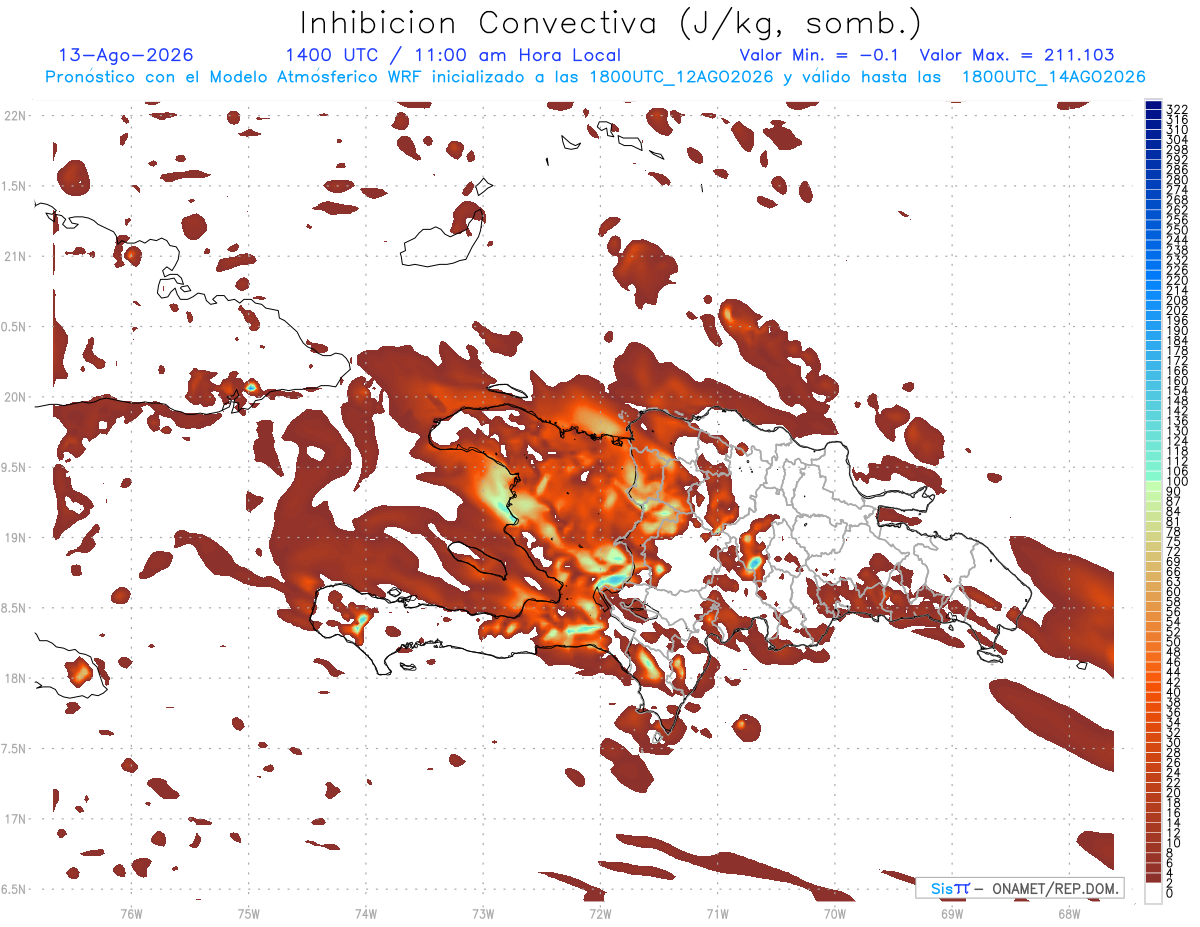Click the "22N" latitude label
The image size is (1200, 927).
(x=15, y=116)
